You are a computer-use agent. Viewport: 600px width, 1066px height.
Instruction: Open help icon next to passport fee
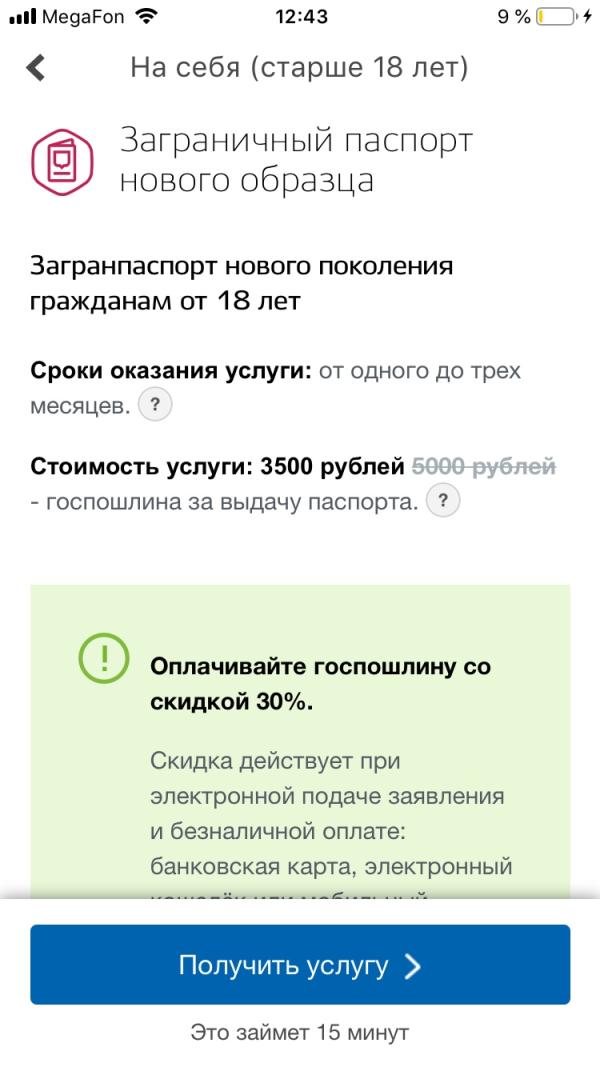click(443, 502)
